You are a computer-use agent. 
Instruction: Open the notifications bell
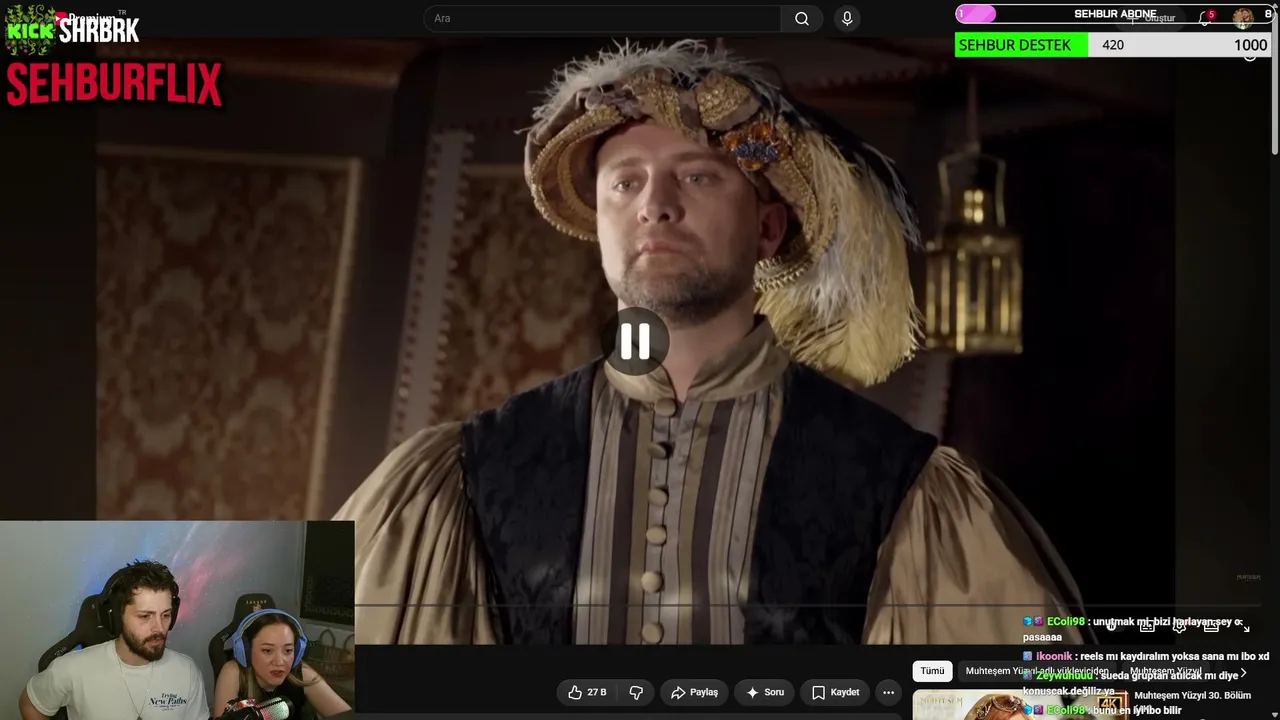(1206, 18)
